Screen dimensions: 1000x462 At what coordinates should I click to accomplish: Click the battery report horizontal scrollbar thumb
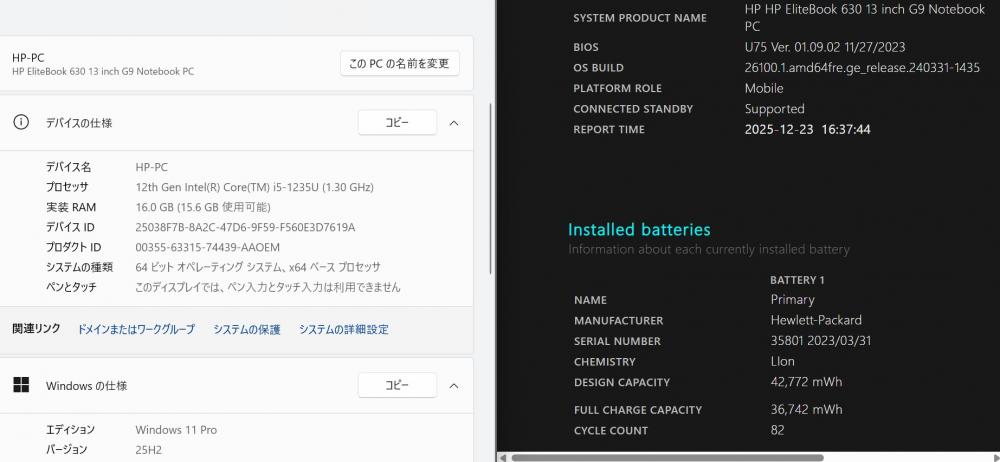coord(667,458)
